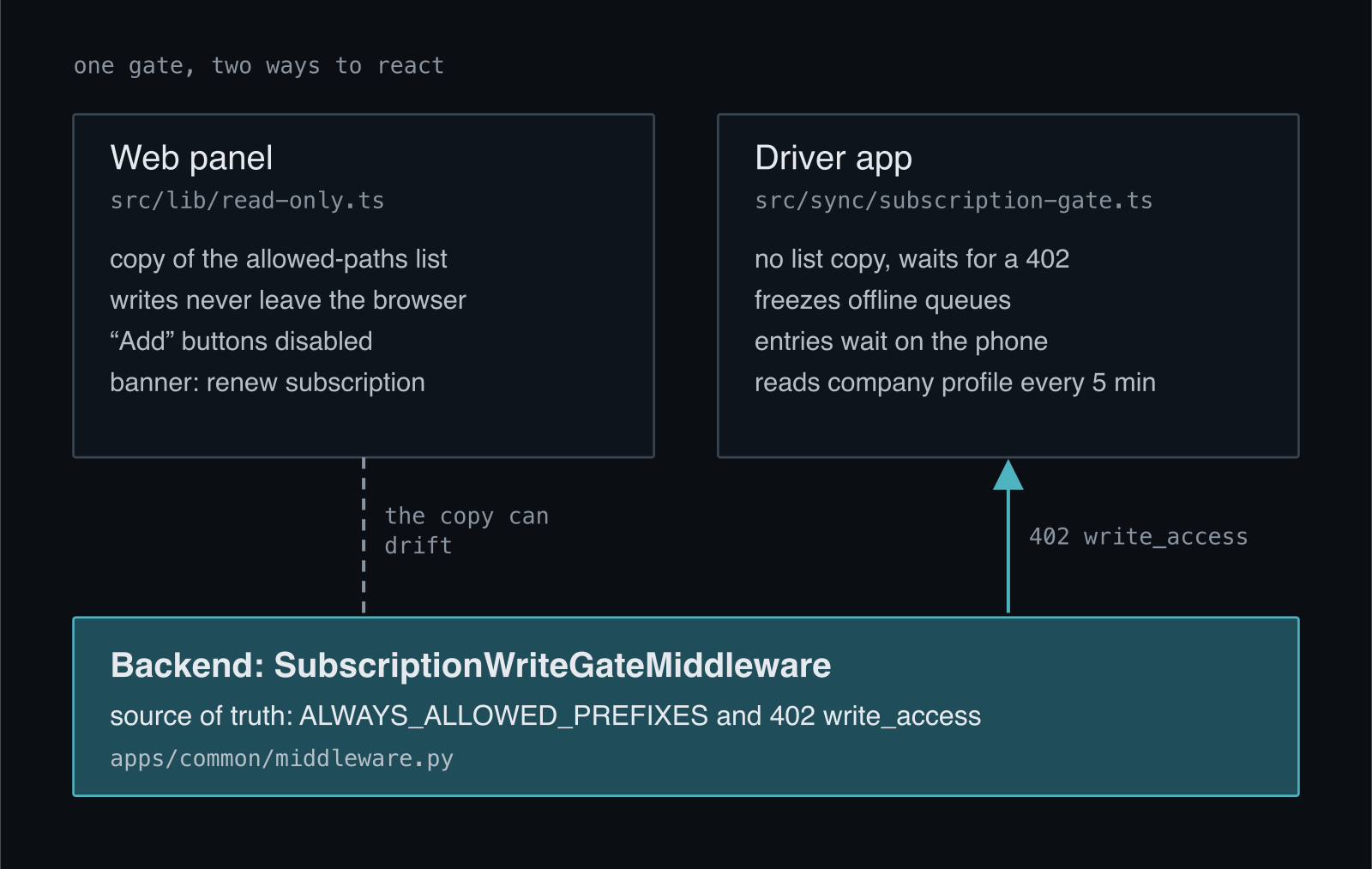The height and width of the screenshot is (869, 1372).
Task: Click 'reads company profile every 5 min'
Action: [955, 383]
